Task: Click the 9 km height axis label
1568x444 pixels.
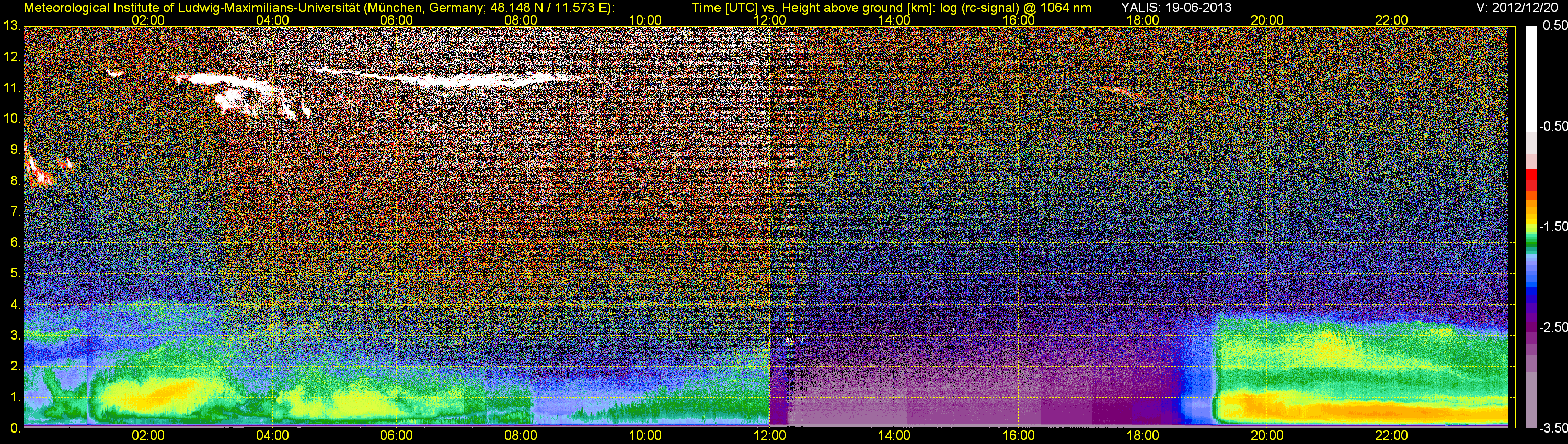Action: 15,149
